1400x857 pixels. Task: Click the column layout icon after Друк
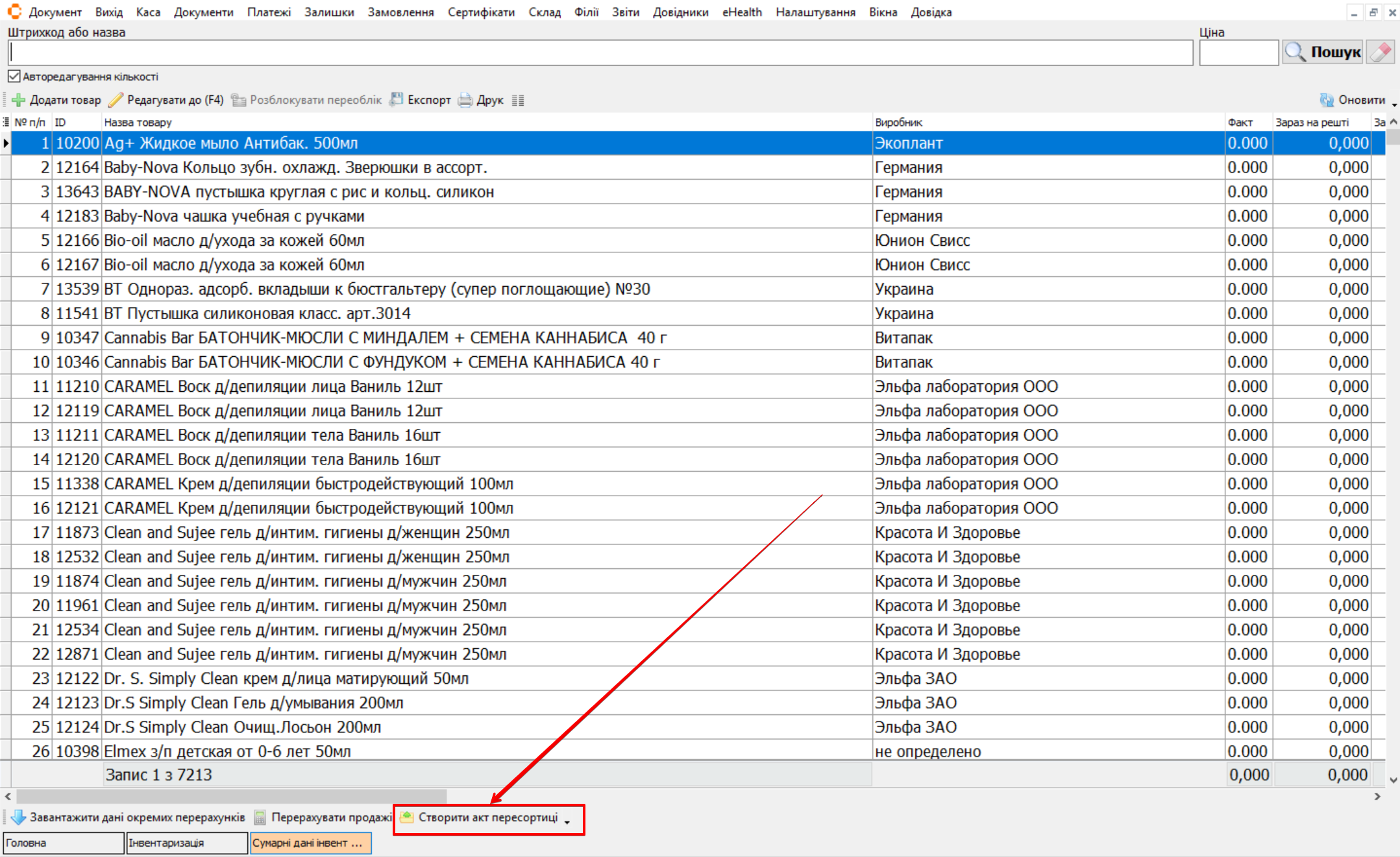click(518, 101)
